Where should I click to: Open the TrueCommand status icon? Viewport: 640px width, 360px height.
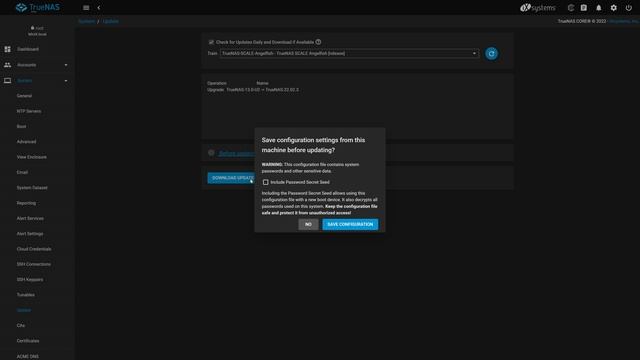[571, 8]
